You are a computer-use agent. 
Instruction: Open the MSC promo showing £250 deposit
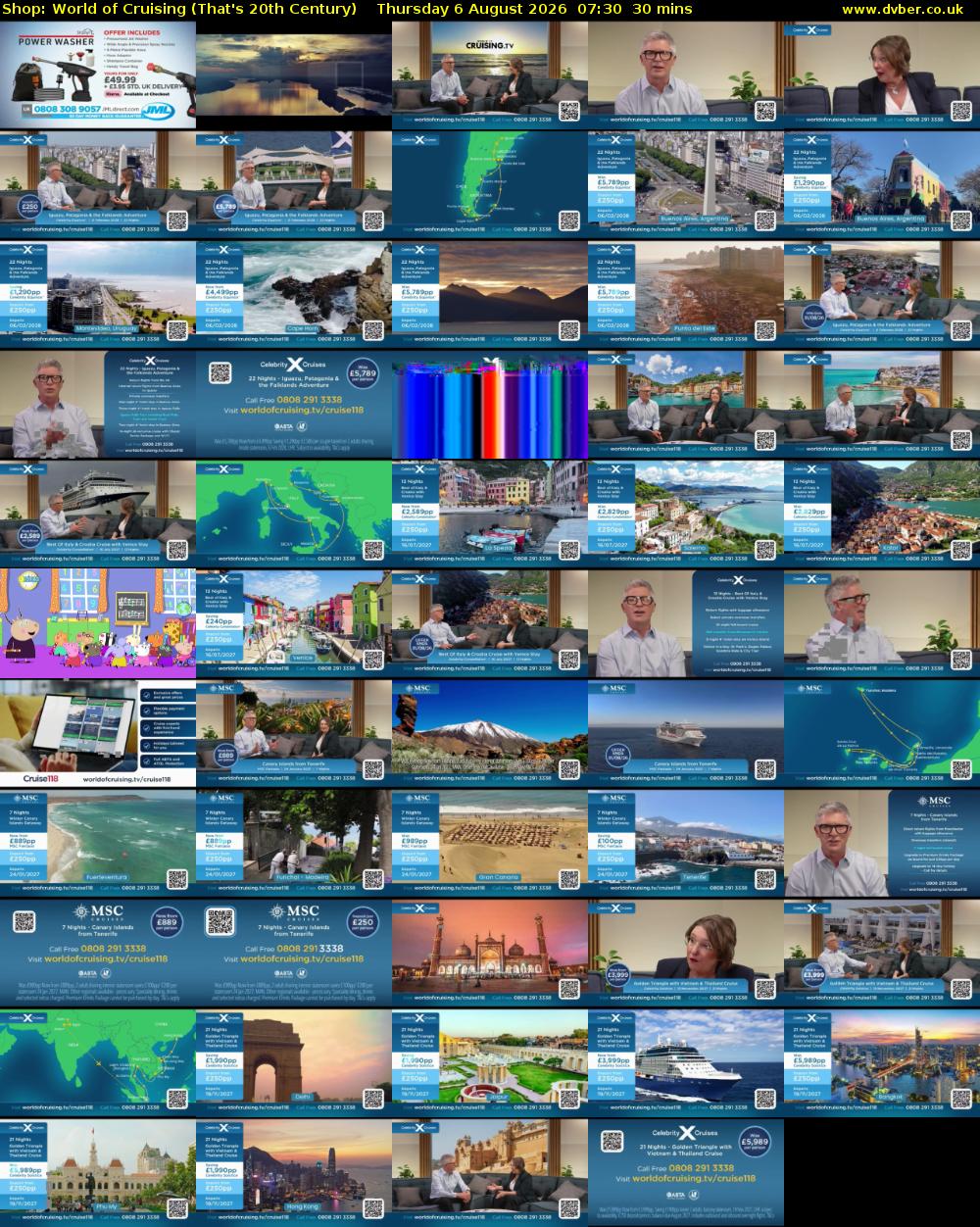coord(294,954)
